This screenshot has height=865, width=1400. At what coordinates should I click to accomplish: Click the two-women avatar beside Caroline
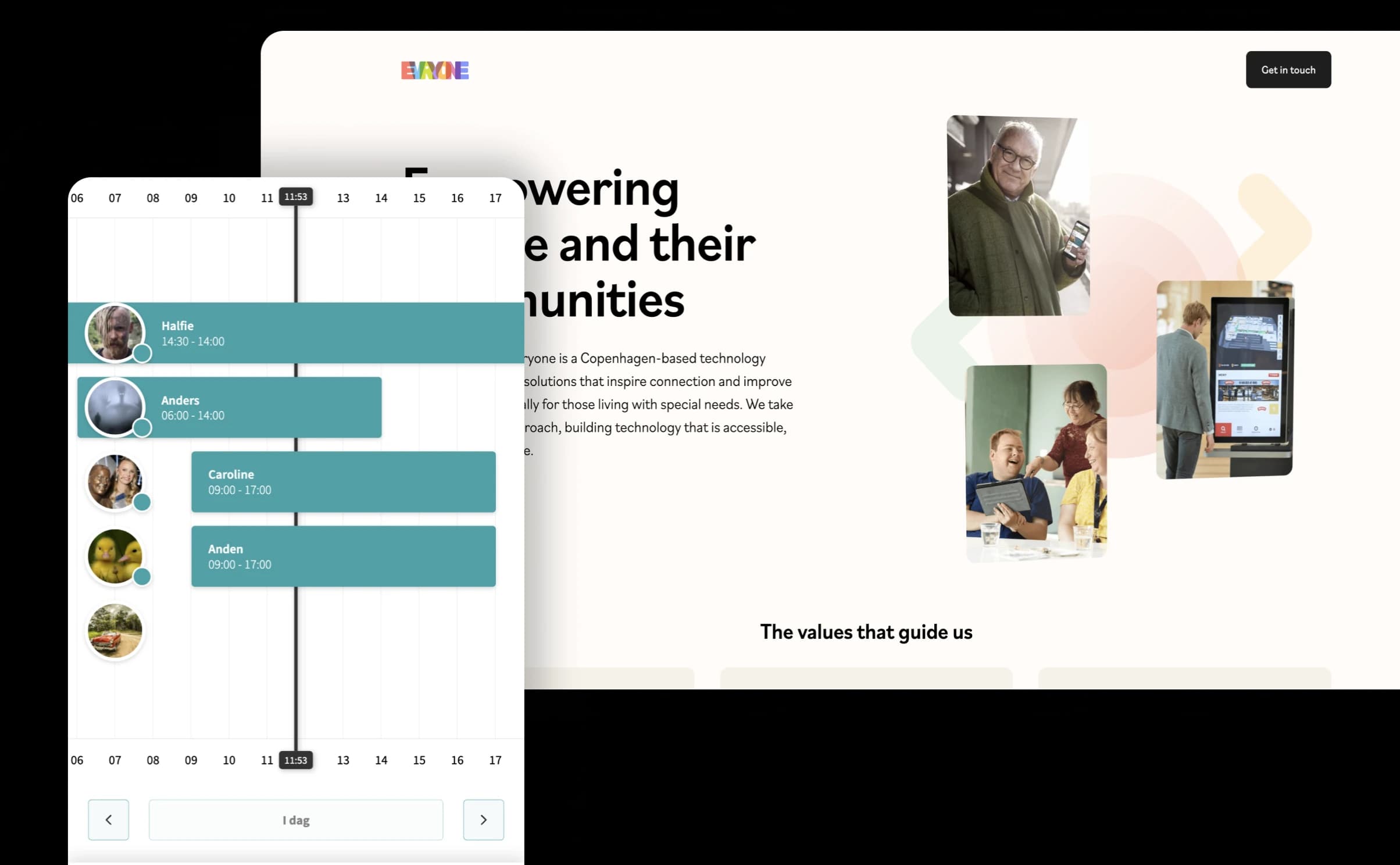pyautogui.click(x=115, y=481)
